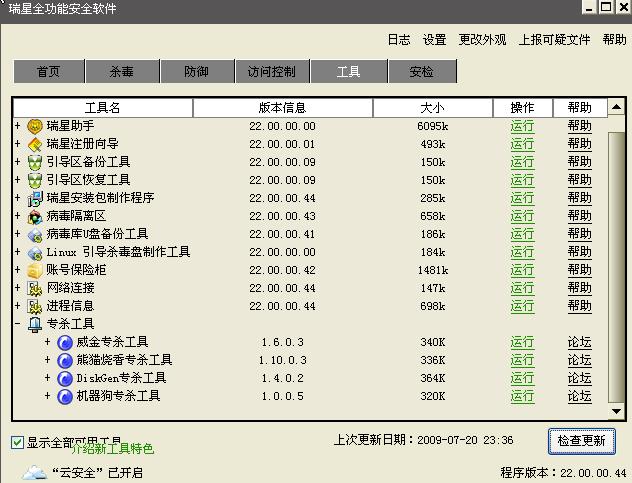Click the scrollbar down arrow
This screenshot has width=632, height=483.
click(616, 411)
